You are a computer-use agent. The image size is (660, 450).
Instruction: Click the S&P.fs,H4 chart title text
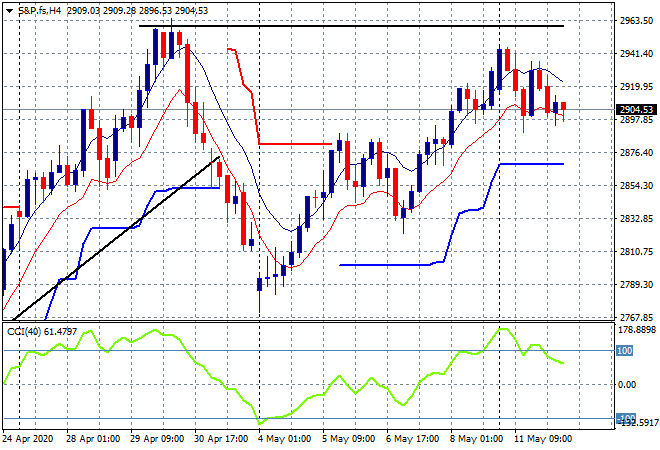click(x=40, y=11)
